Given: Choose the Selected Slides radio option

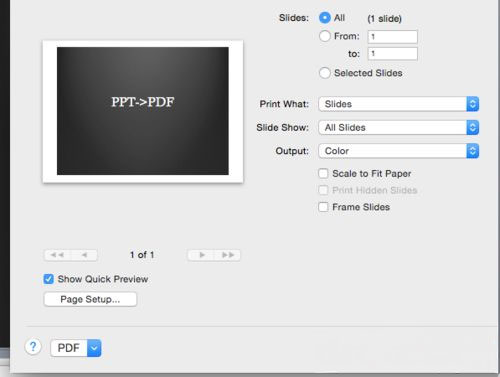Looking at the screenshot, I should click(325, 73).
